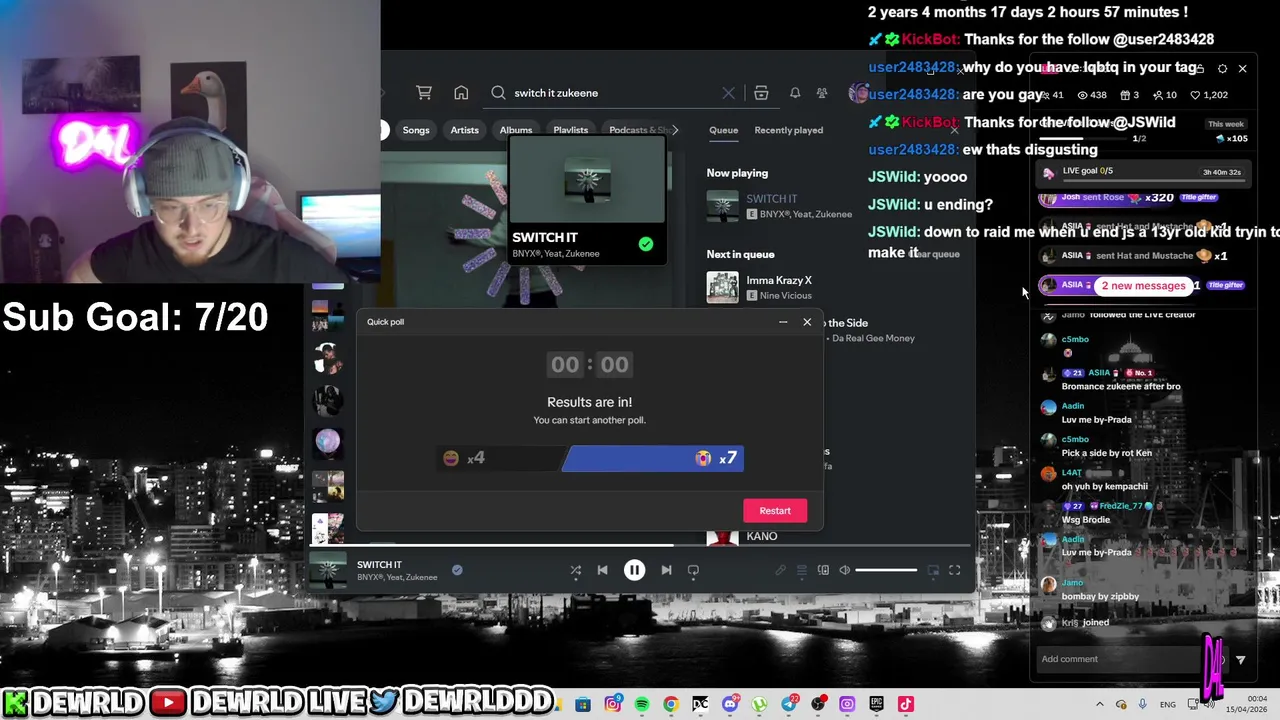Viewport: 1280px width, 720px height.
Task: Expand more search filter chips arrow
Action: coord(675,130)
